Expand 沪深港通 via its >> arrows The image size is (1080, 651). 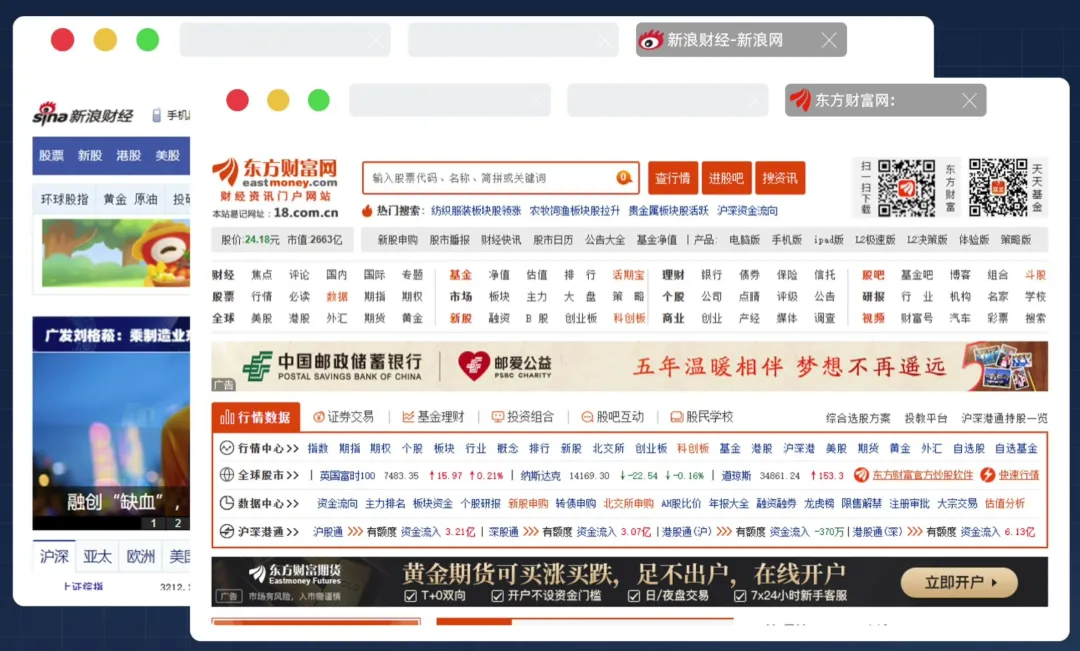tap(292, 532)
